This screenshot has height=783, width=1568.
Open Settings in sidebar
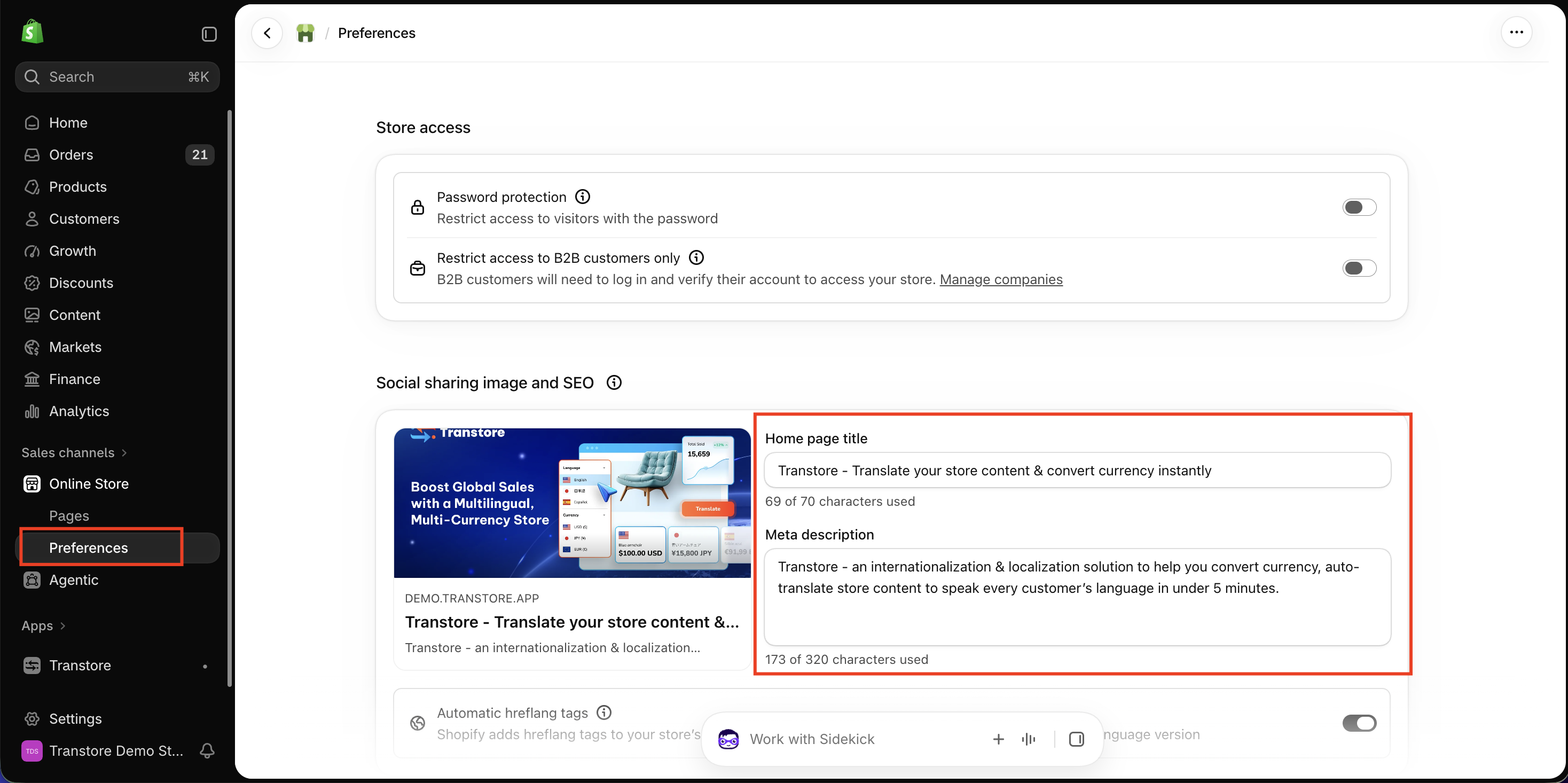coord(117,719)
